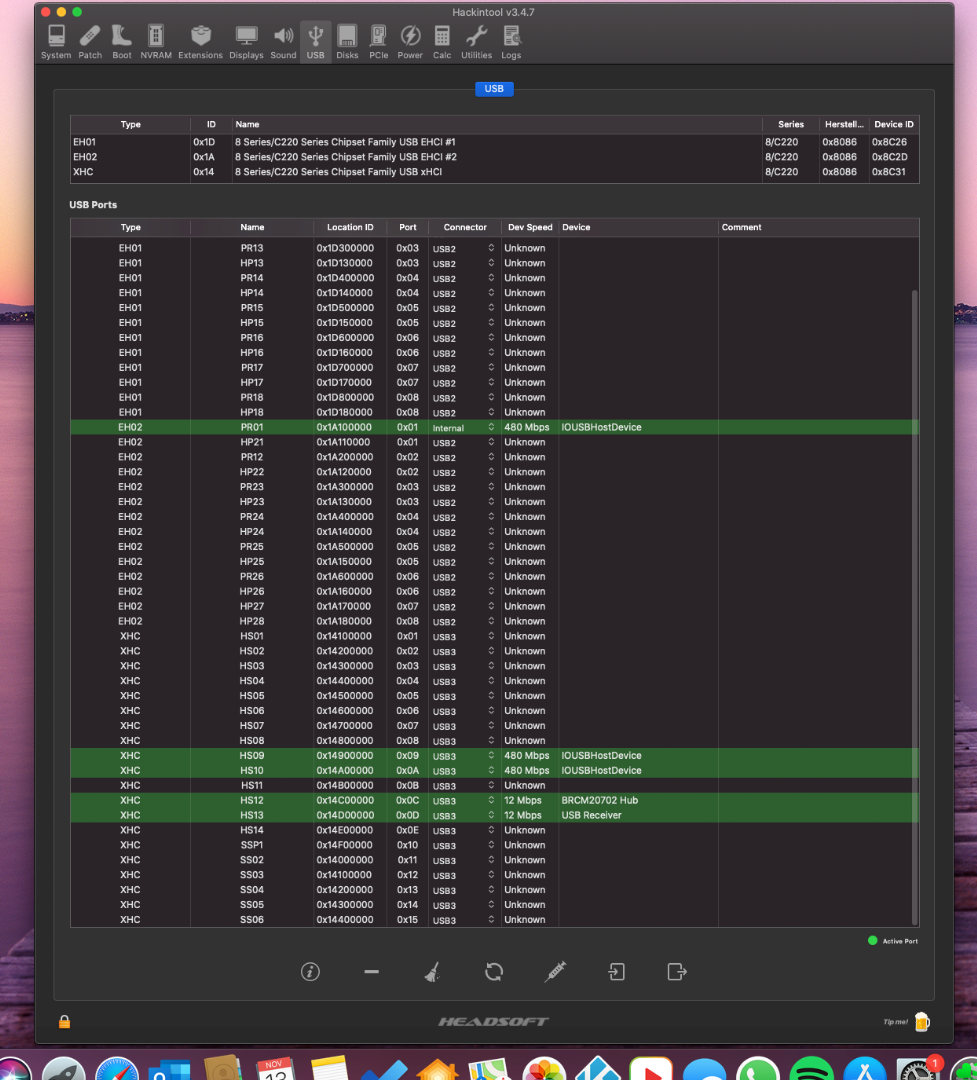
Task: Open the Patch section in toolbar
Action: (90, 42)
